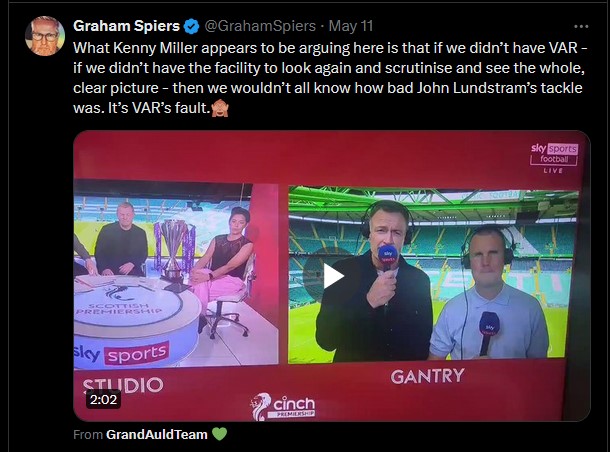
Task: Open Graham Spiers' profile avatar
Action: click(45, 36)
